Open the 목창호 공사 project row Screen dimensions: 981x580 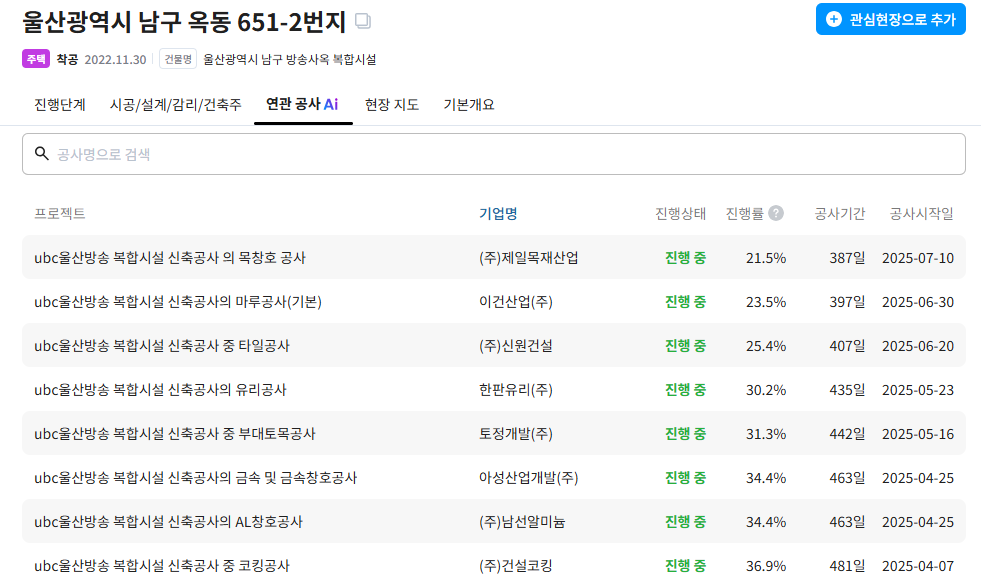point(170,258)
